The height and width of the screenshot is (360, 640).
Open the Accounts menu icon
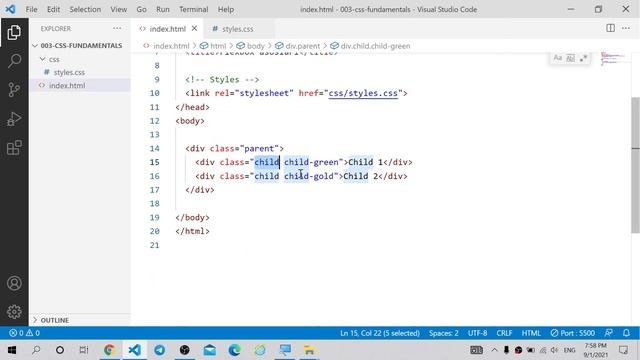click(x=14, y=283)
